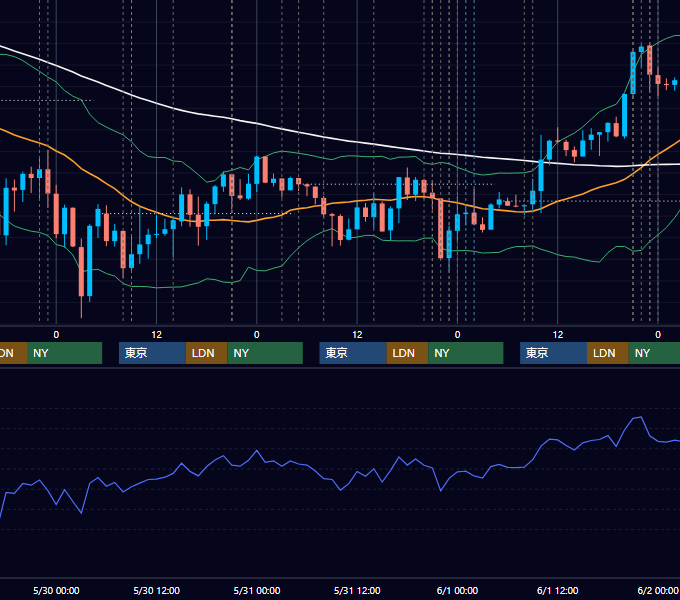Choose the NY session block following 5/31 LDN
The height and width of the screenshot is (600, 680).
(x=466, y=353)
